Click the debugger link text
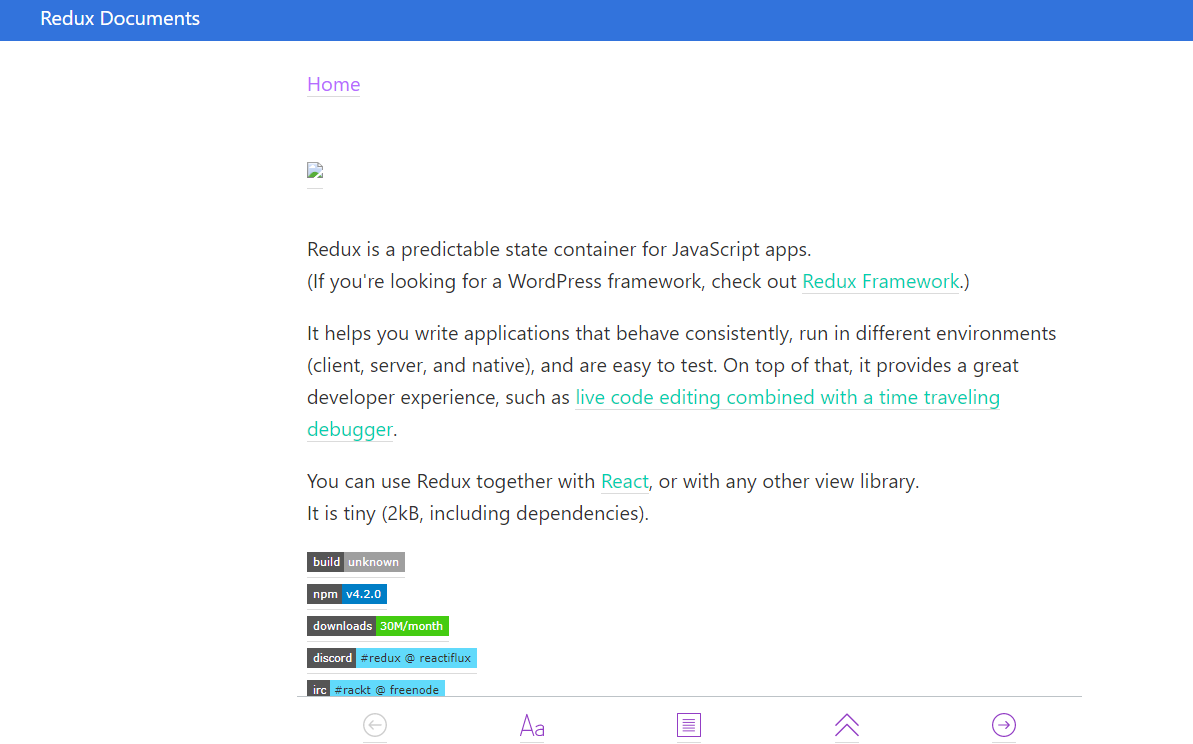 pos(350,429)
